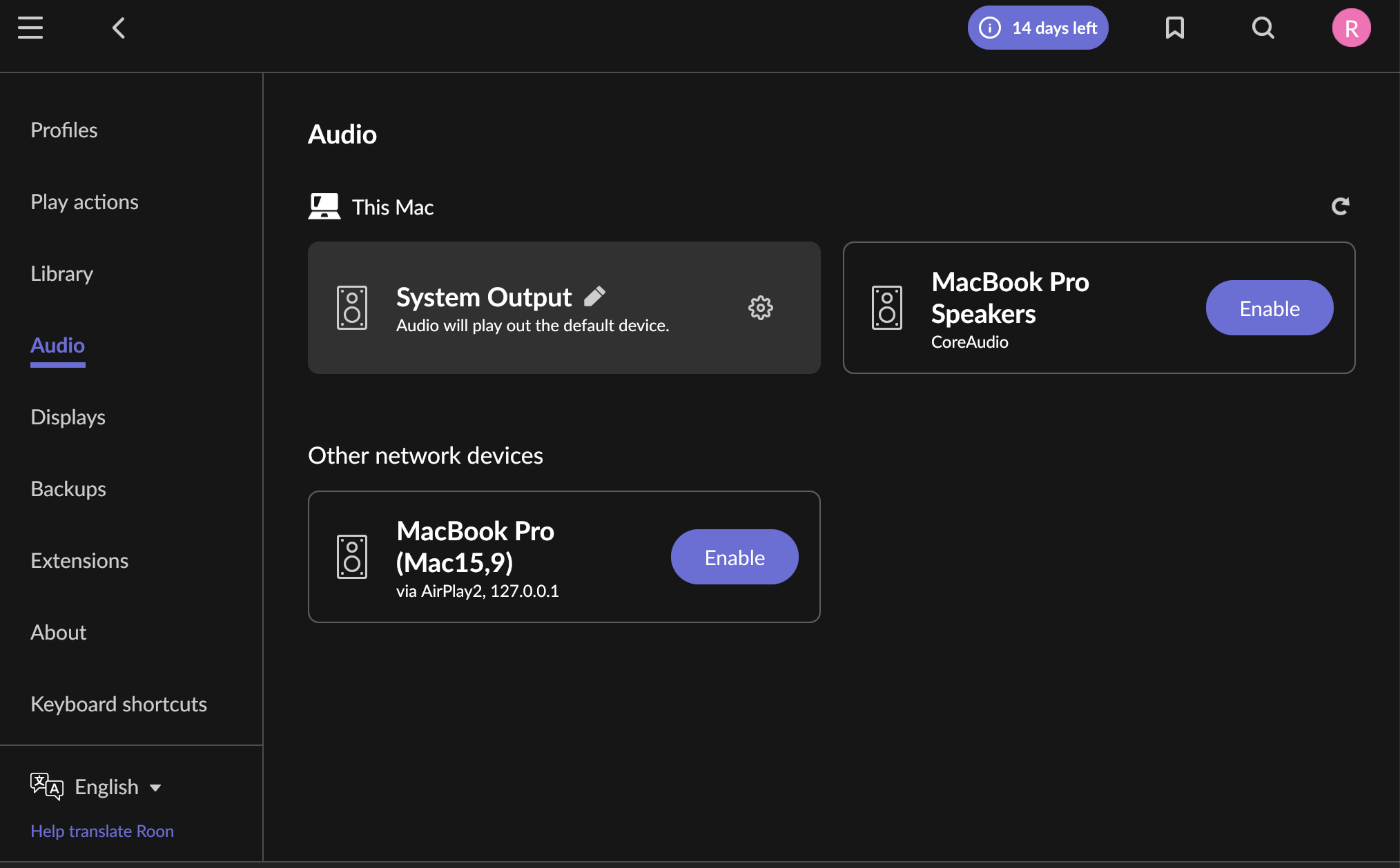Enable MacBook Pro AirPlay2 network device

pyautogui.click(x=734, y=557)
